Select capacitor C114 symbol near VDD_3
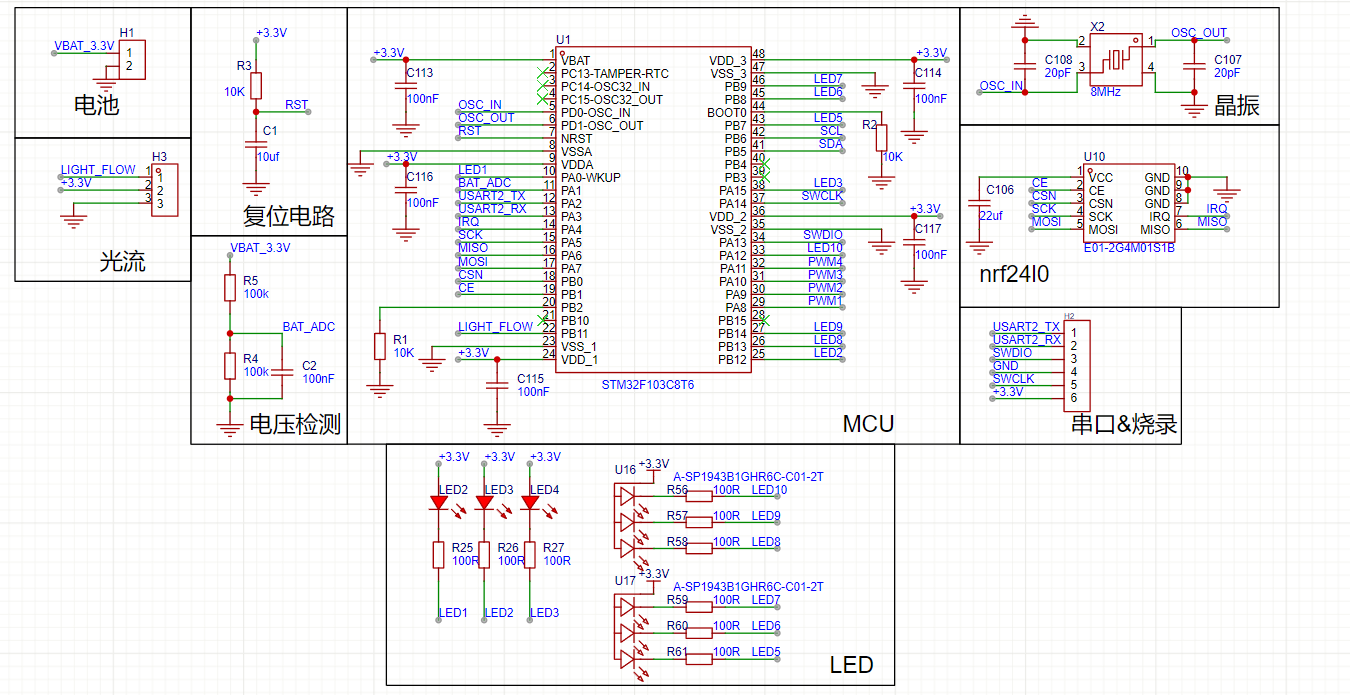 [x=913, y=86]
